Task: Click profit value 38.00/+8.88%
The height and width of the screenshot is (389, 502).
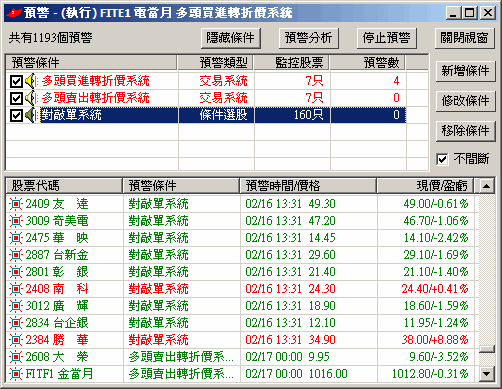Action: 435,340
